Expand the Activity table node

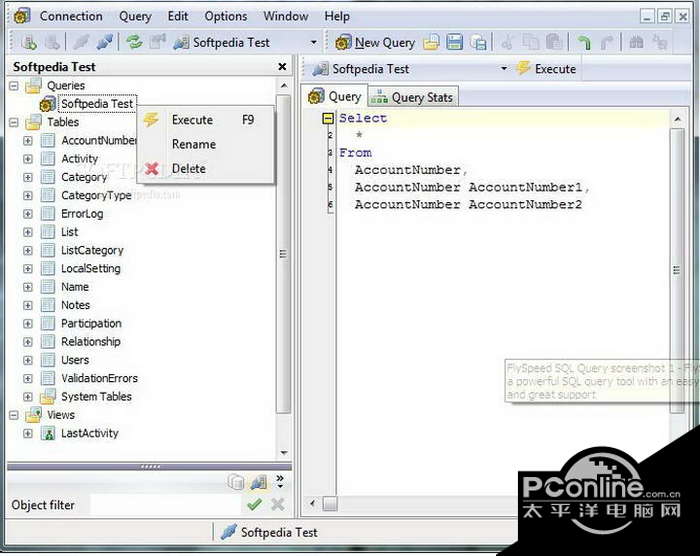pos(28,159)
